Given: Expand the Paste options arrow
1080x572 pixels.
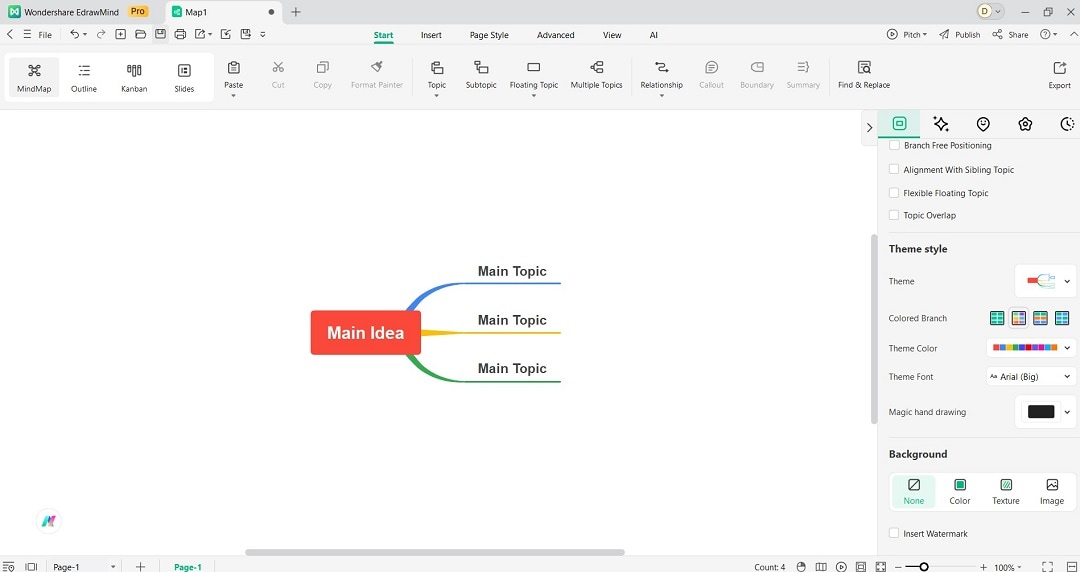Looking at the screenshot, I should pyautogui.click(x=233, y=96).
